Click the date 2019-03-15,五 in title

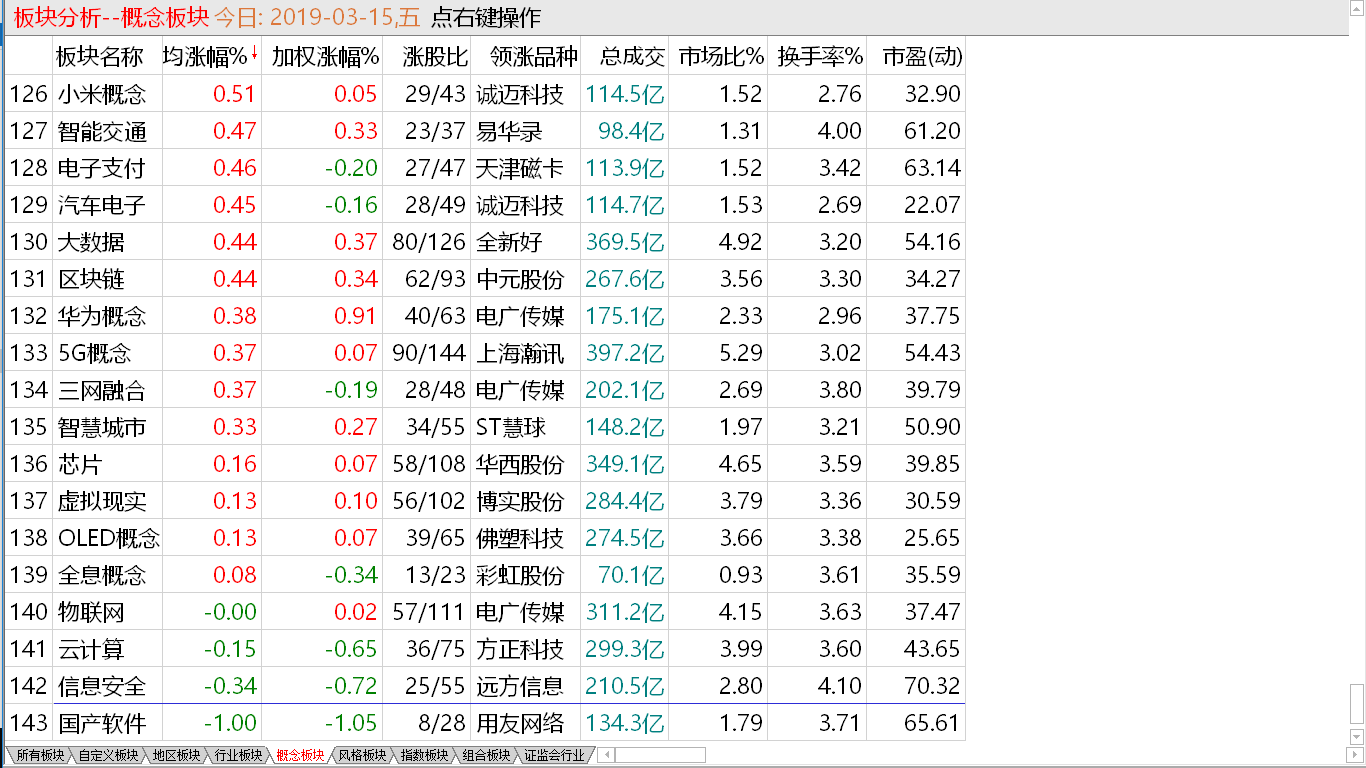click(346, 17)
